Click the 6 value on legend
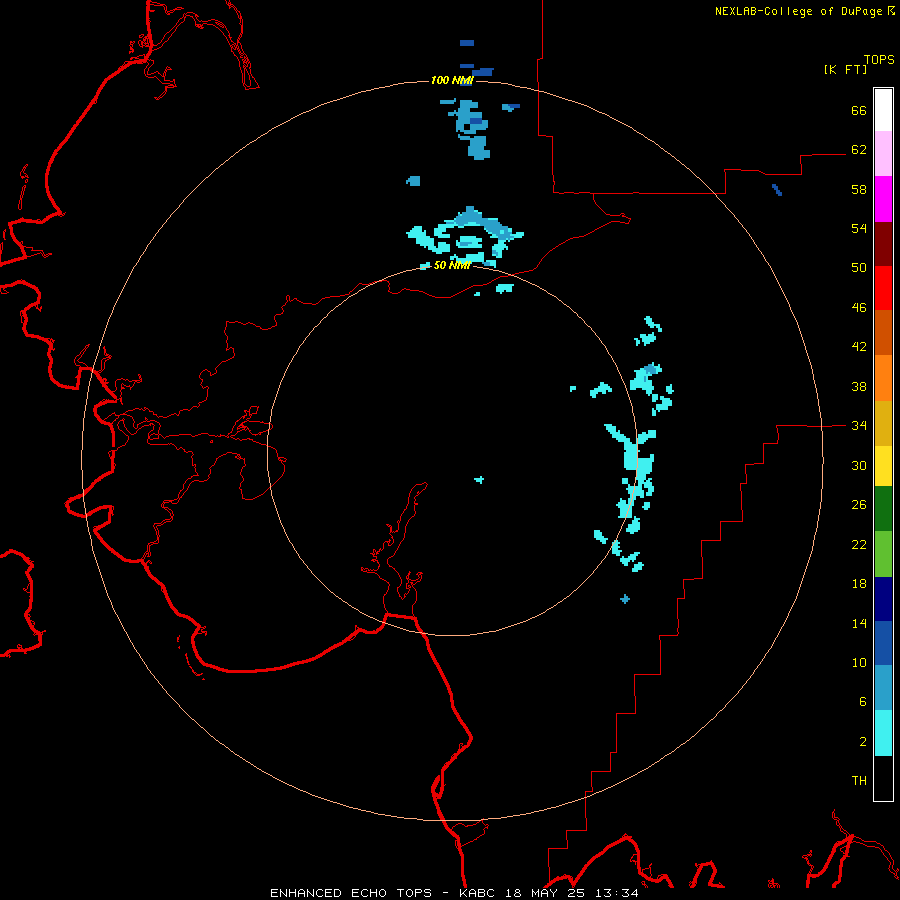Viewport: 900px width, 900px height. [x=863, y=702]
